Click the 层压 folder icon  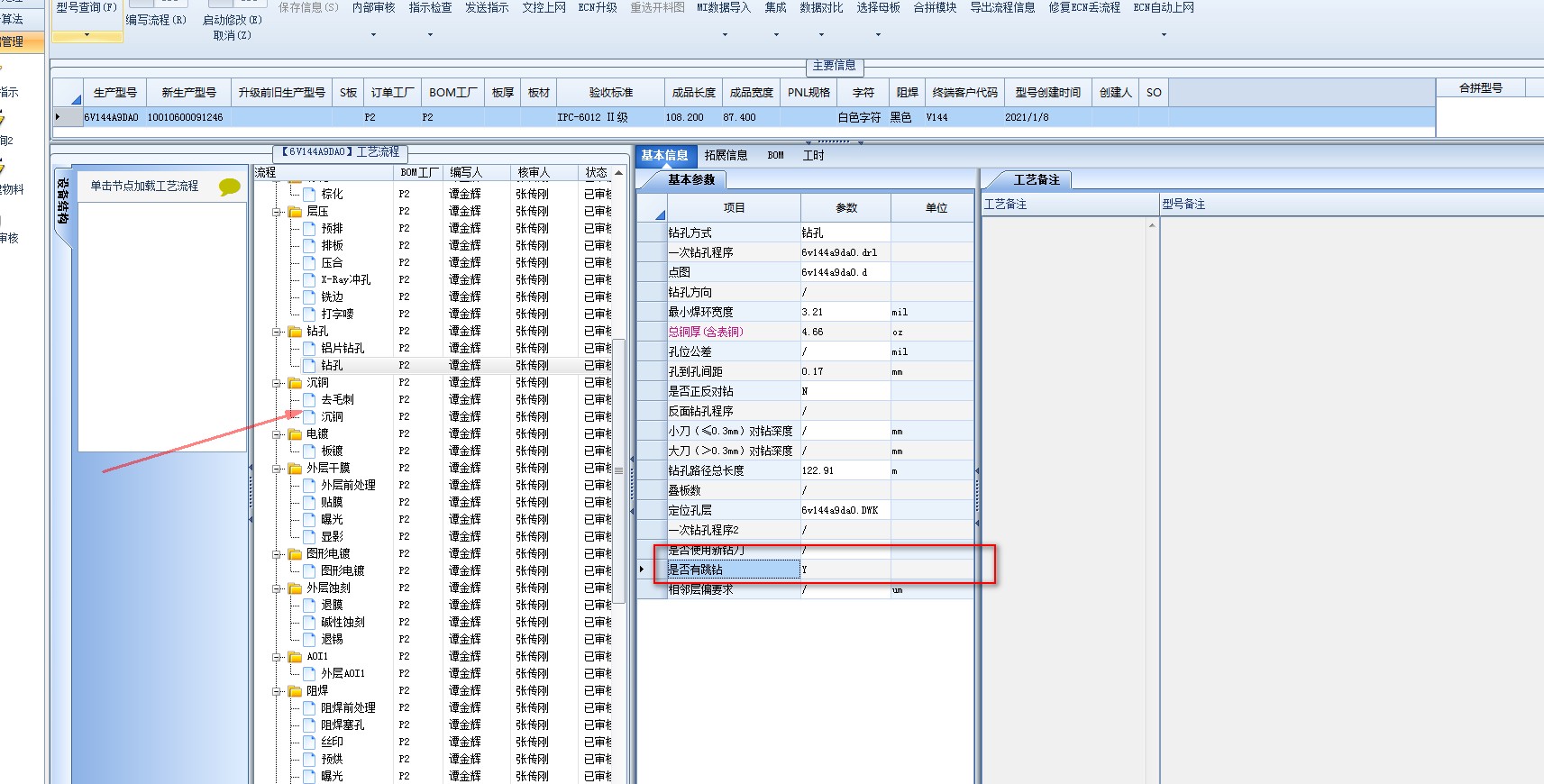295,211
